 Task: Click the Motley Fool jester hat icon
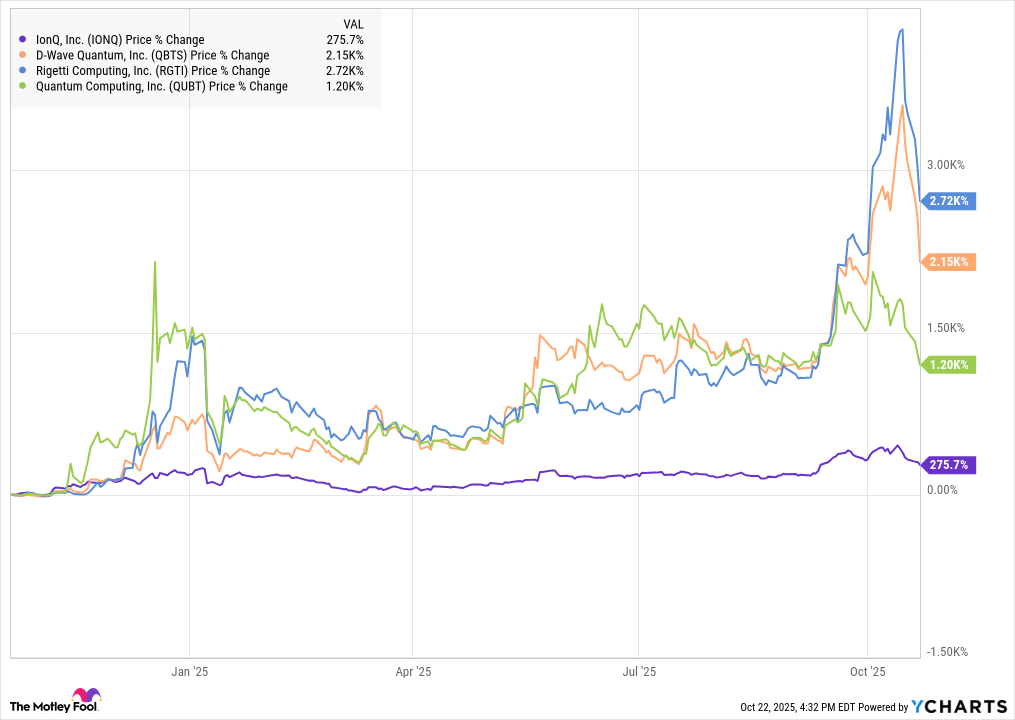83,697
